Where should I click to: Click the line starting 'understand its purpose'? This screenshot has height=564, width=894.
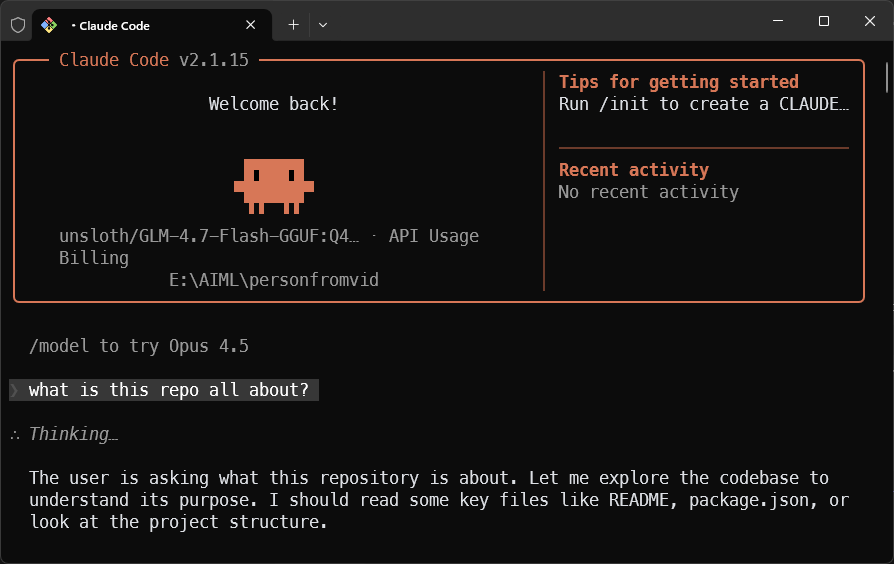click(439, 500)
